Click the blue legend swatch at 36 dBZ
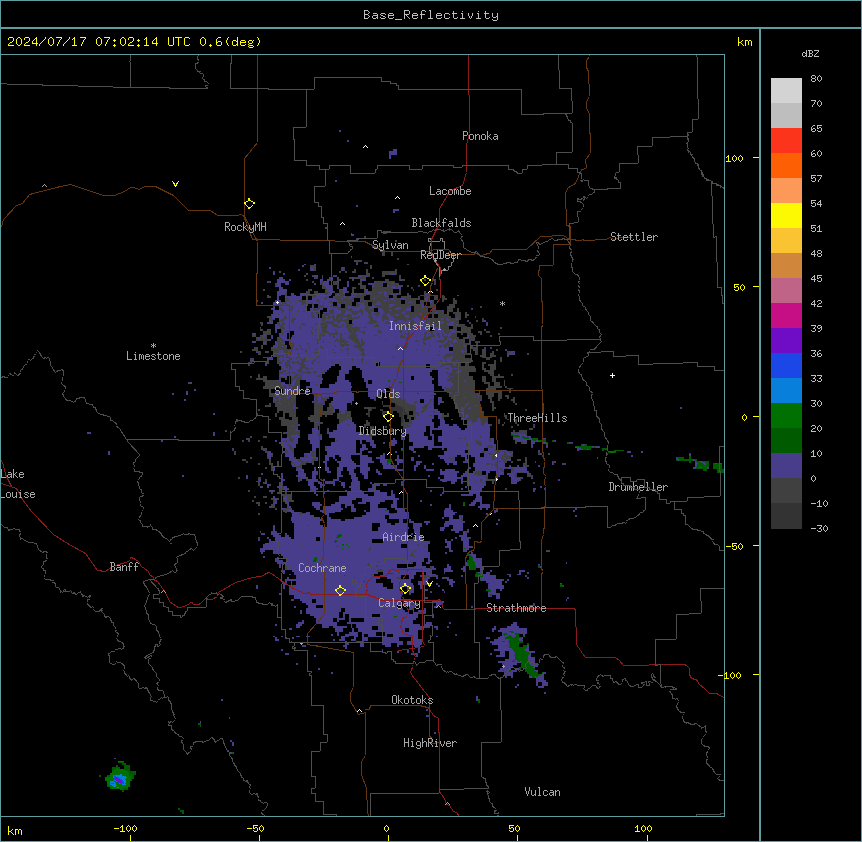Screen dimensions: 862x842 point(786,365)
